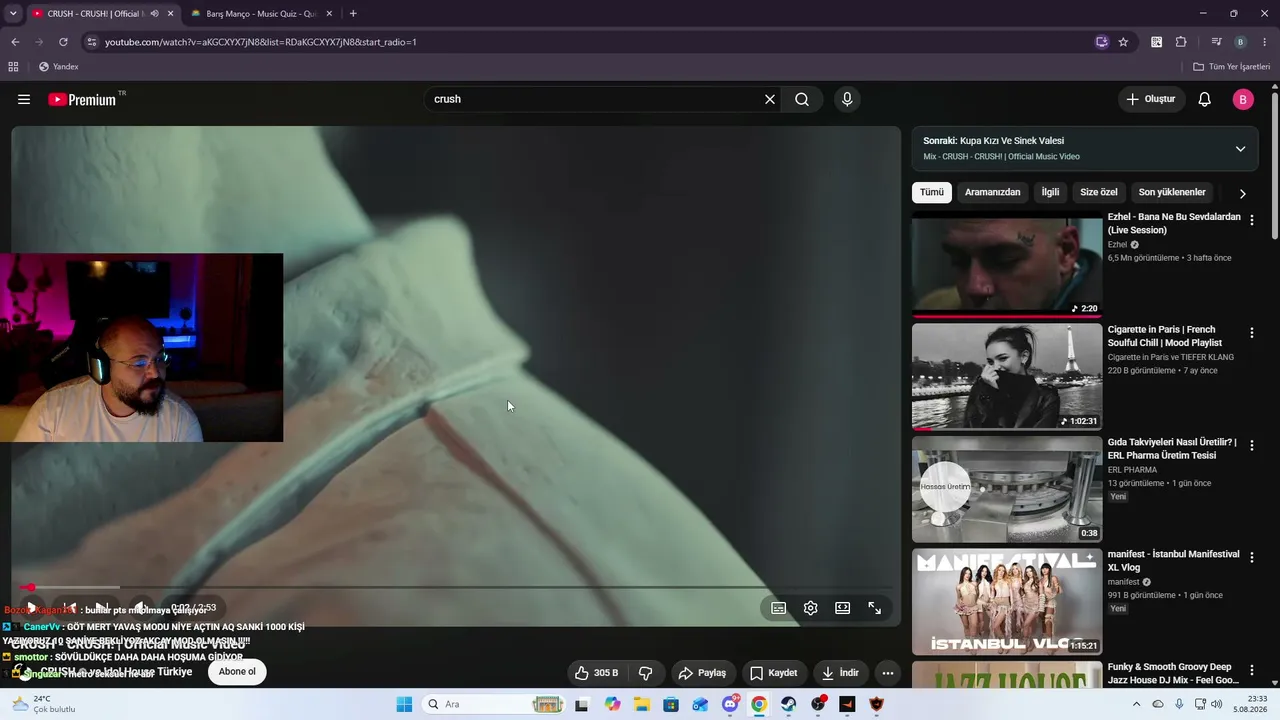Open the Chrome three-dot menu

1265,42
